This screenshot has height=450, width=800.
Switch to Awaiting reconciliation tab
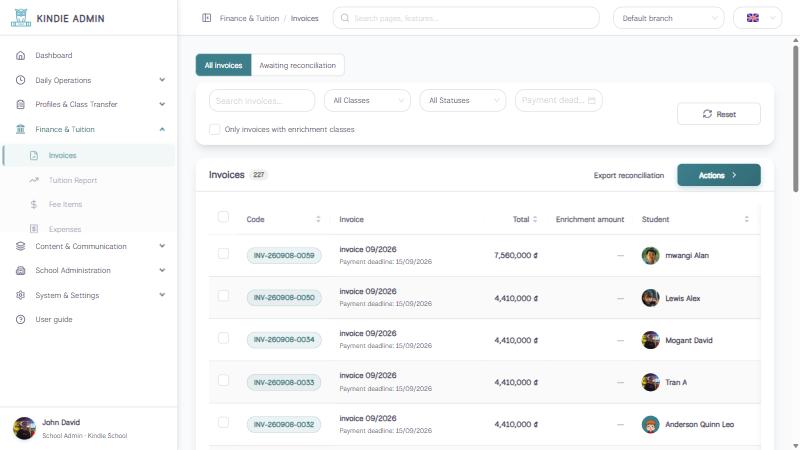coord(297,65)
